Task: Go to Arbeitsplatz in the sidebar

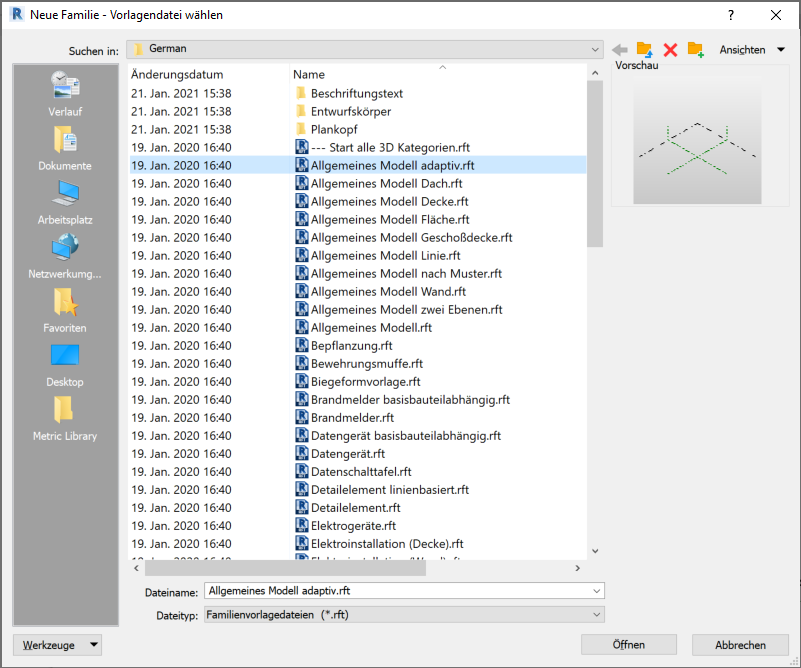Action: coord(65,203)
